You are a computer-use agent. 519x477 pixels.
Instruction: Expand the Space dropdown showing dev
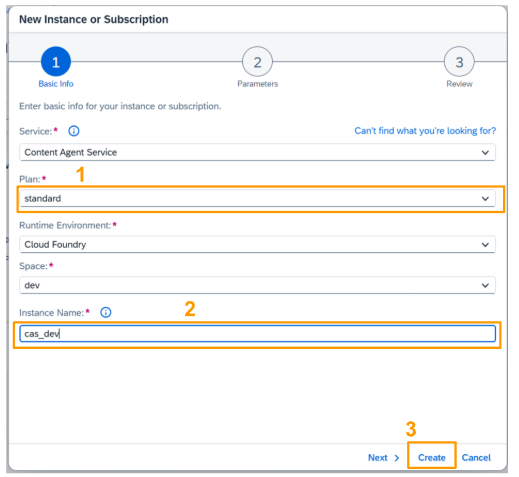257,285
